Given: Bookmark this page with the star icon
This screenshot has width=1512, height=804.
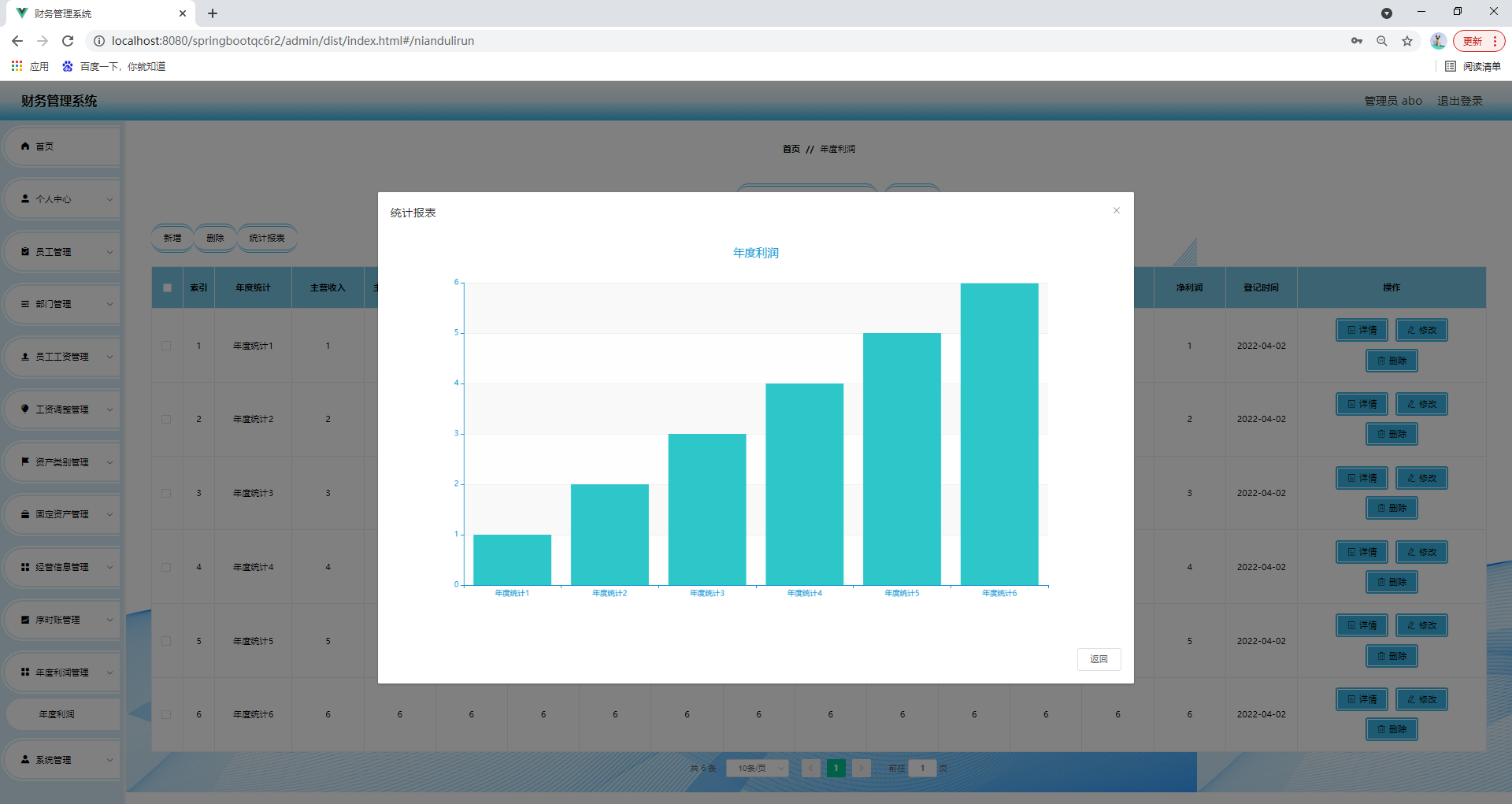Looking at the screenshot, I should point(1407,41).
